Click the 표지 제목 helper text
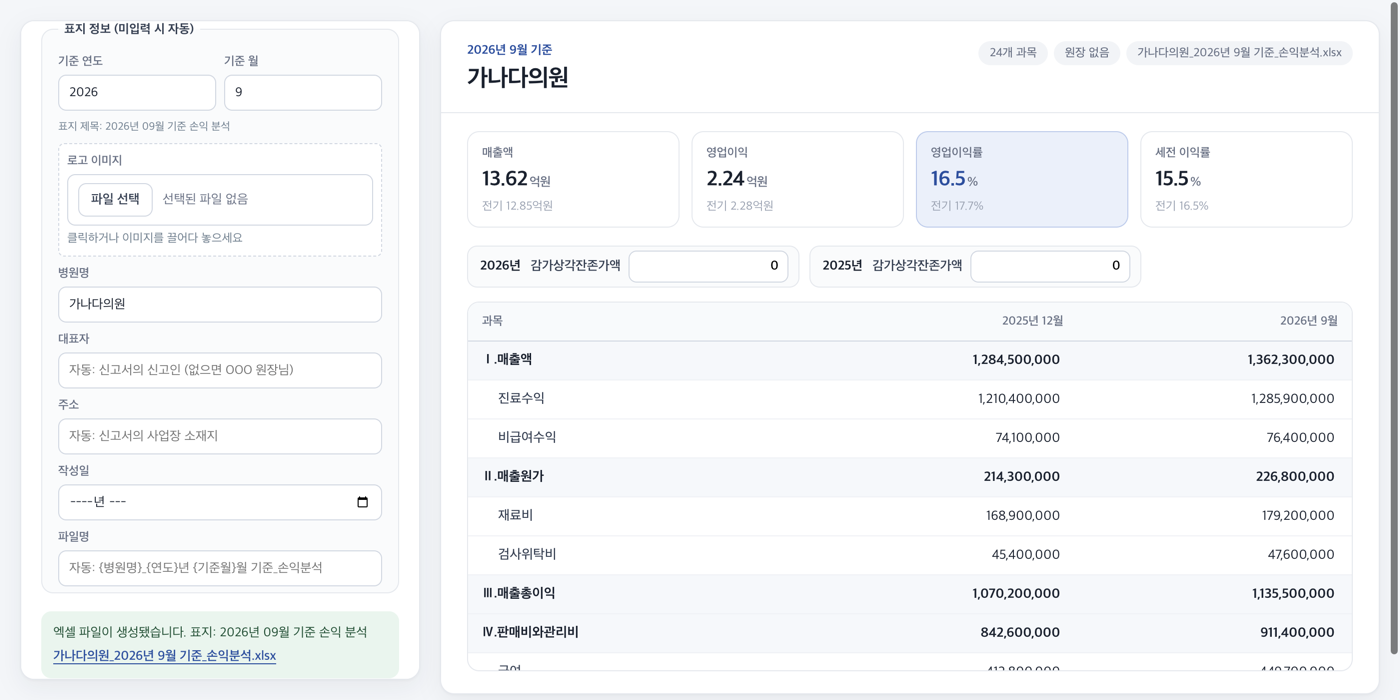The width and height of the screenshot is (1400, 700). click(x=144, y=127)
